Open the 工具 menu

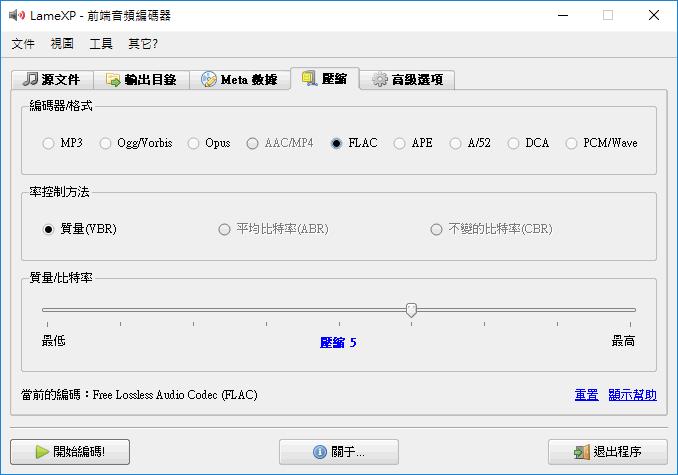(x=101, y=44)
